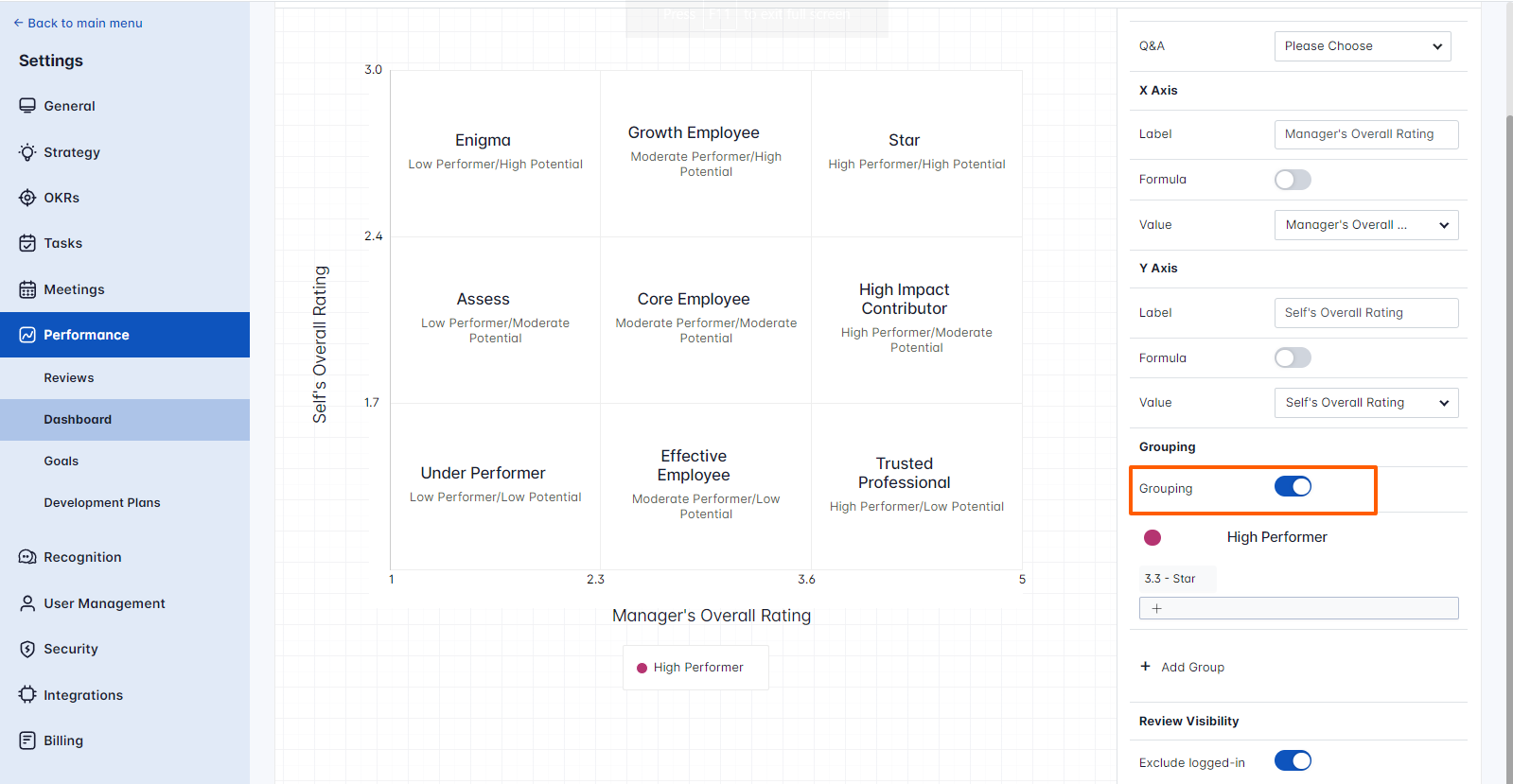
Task: Click the Integrations puzzle icon
Action: click(x=27, y=694)
